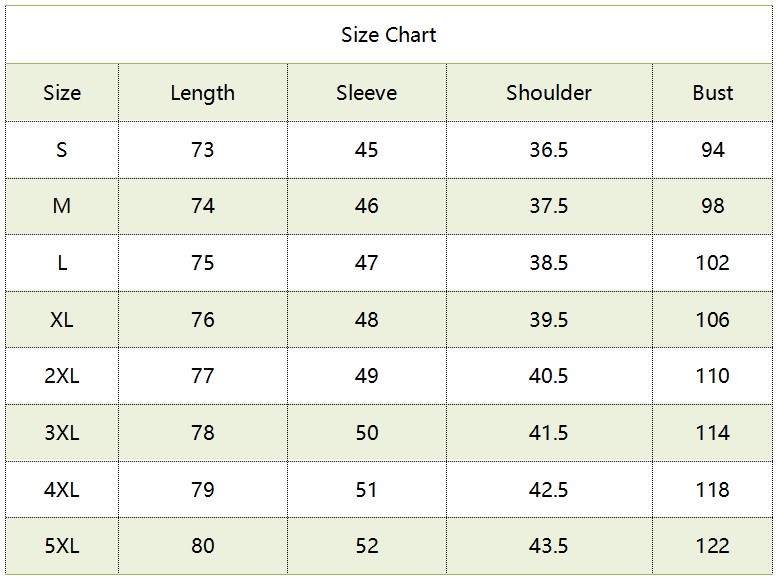Image resolution: width=777 pixels, height=579 pixels.
Task: Click bust value 106
Action: point(712,320)
